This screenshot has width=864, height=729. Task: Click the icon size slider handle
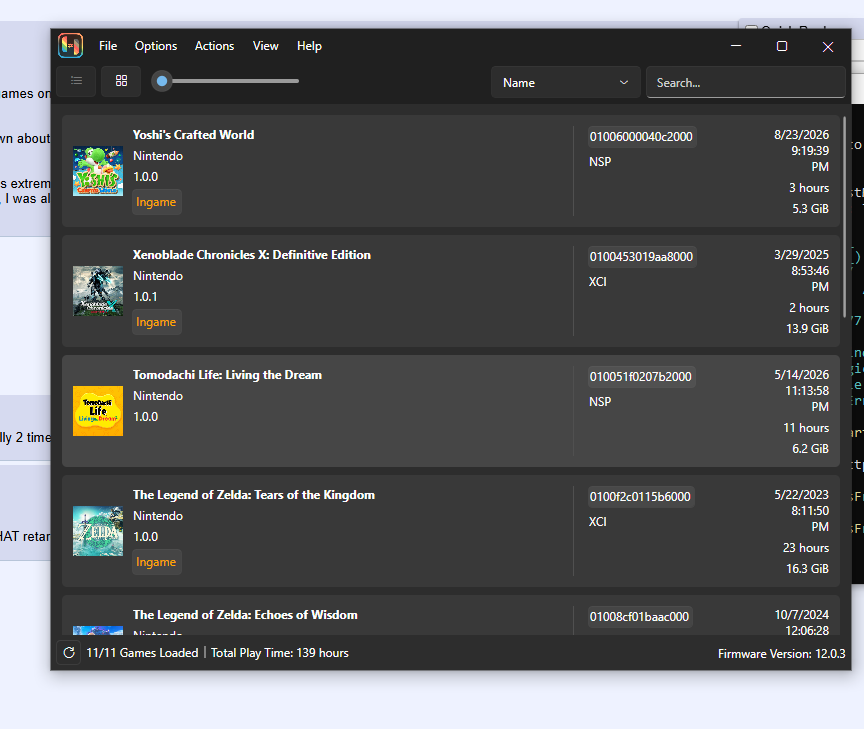click(162, 81)
